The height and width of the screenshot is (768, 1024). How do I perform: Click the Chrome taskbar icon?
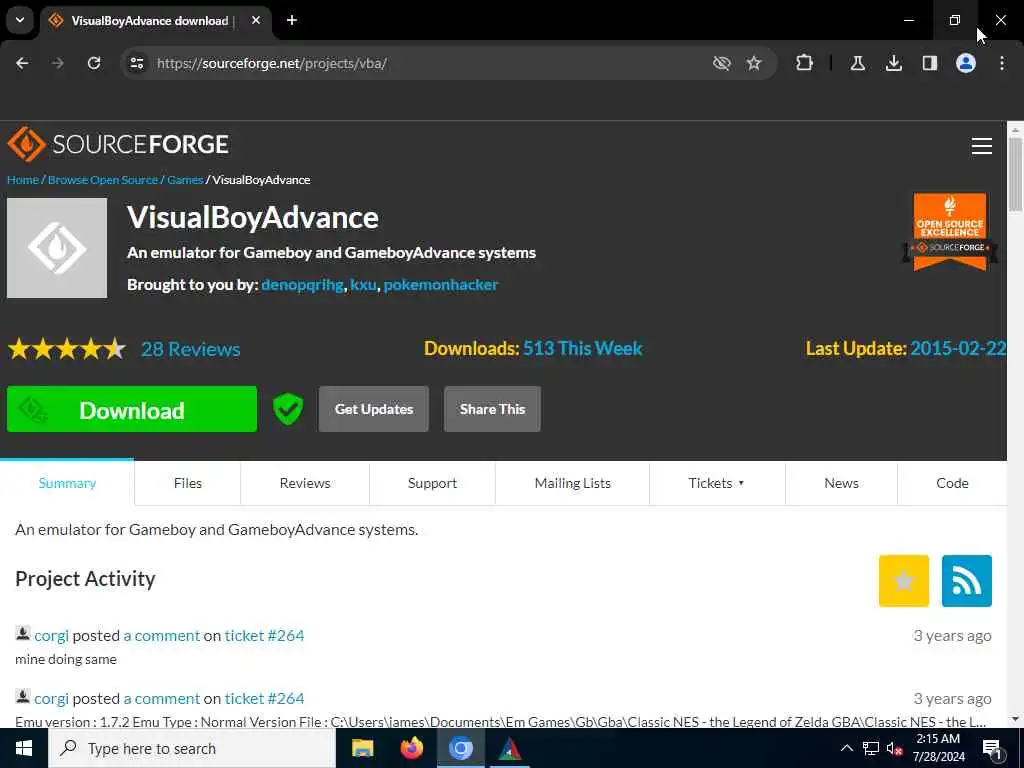pos(460,748)
